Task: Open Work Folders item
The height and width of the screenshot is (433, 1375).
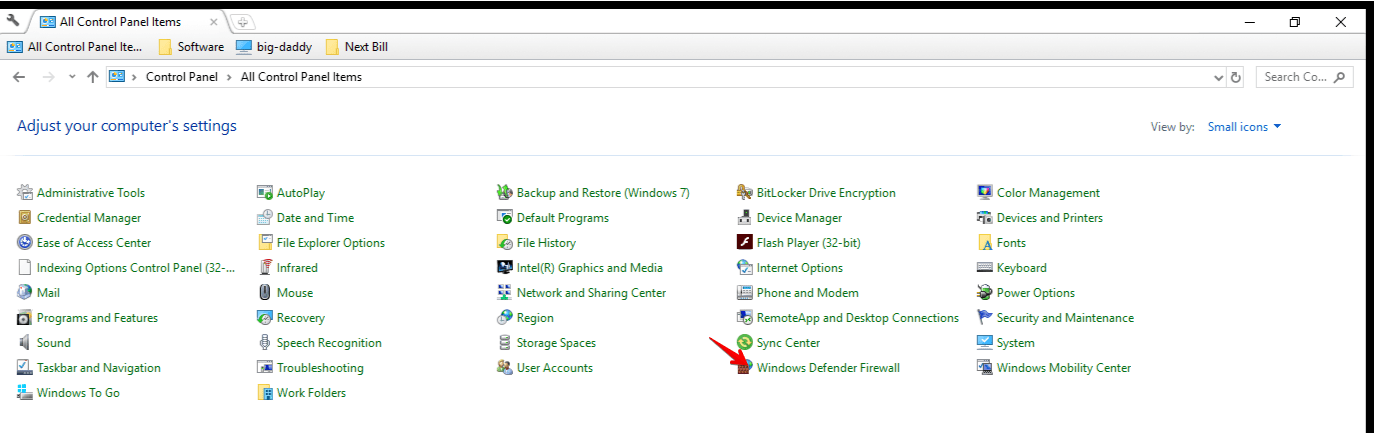Action: point(311,393)
